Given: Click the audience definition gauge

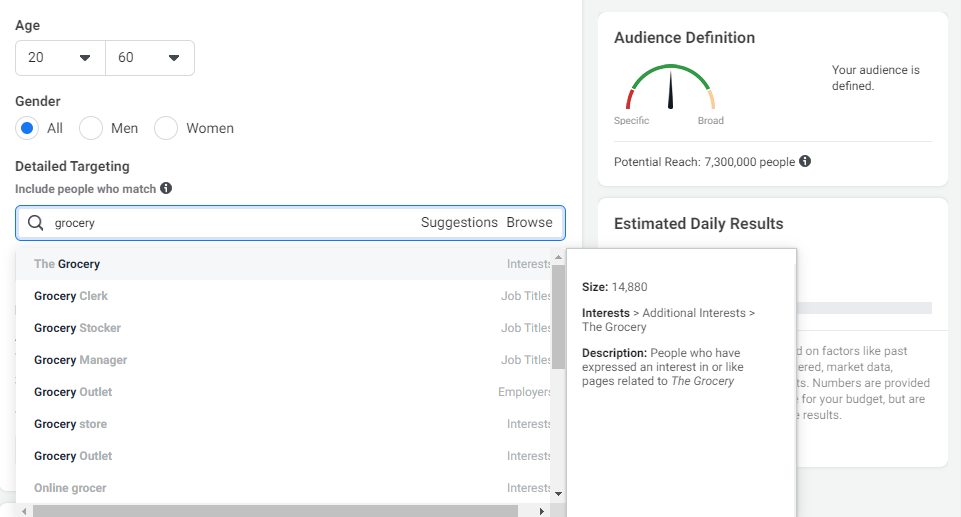Looking at the screenshot, I should click(670, 90).
